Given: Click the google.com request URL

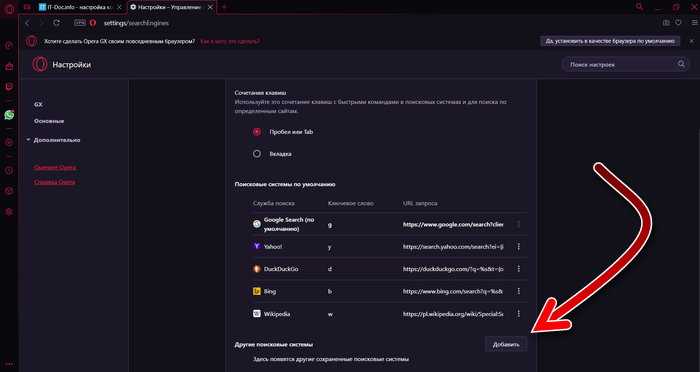Looking at the screenshot, I should tap(453, 225).
